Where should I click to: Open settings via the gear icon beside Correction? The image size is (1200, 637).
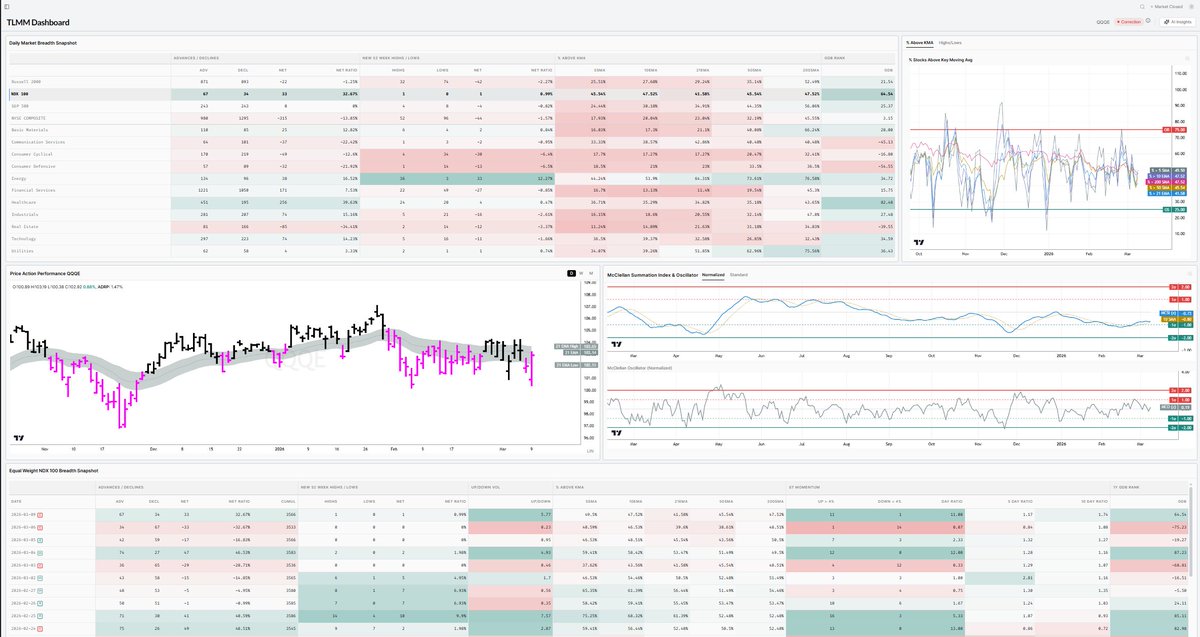(1148, 21)
